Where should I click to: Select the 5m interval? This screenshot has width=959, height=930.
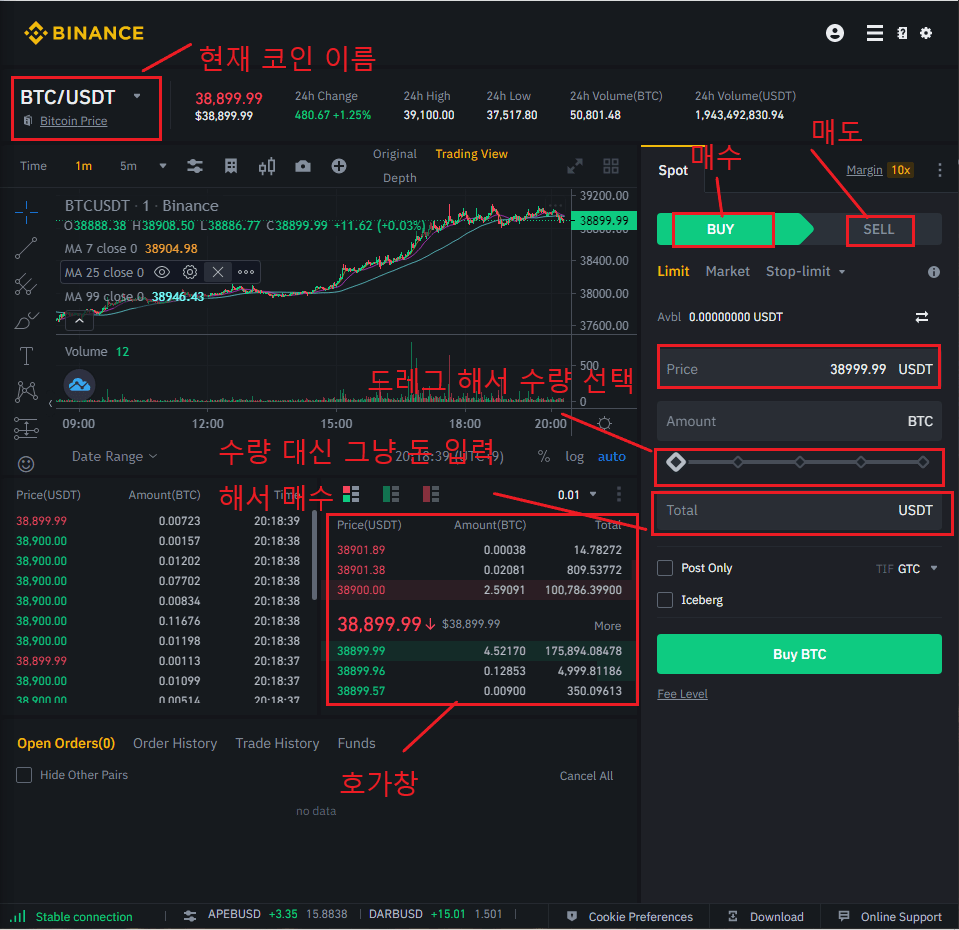point(128,166)
